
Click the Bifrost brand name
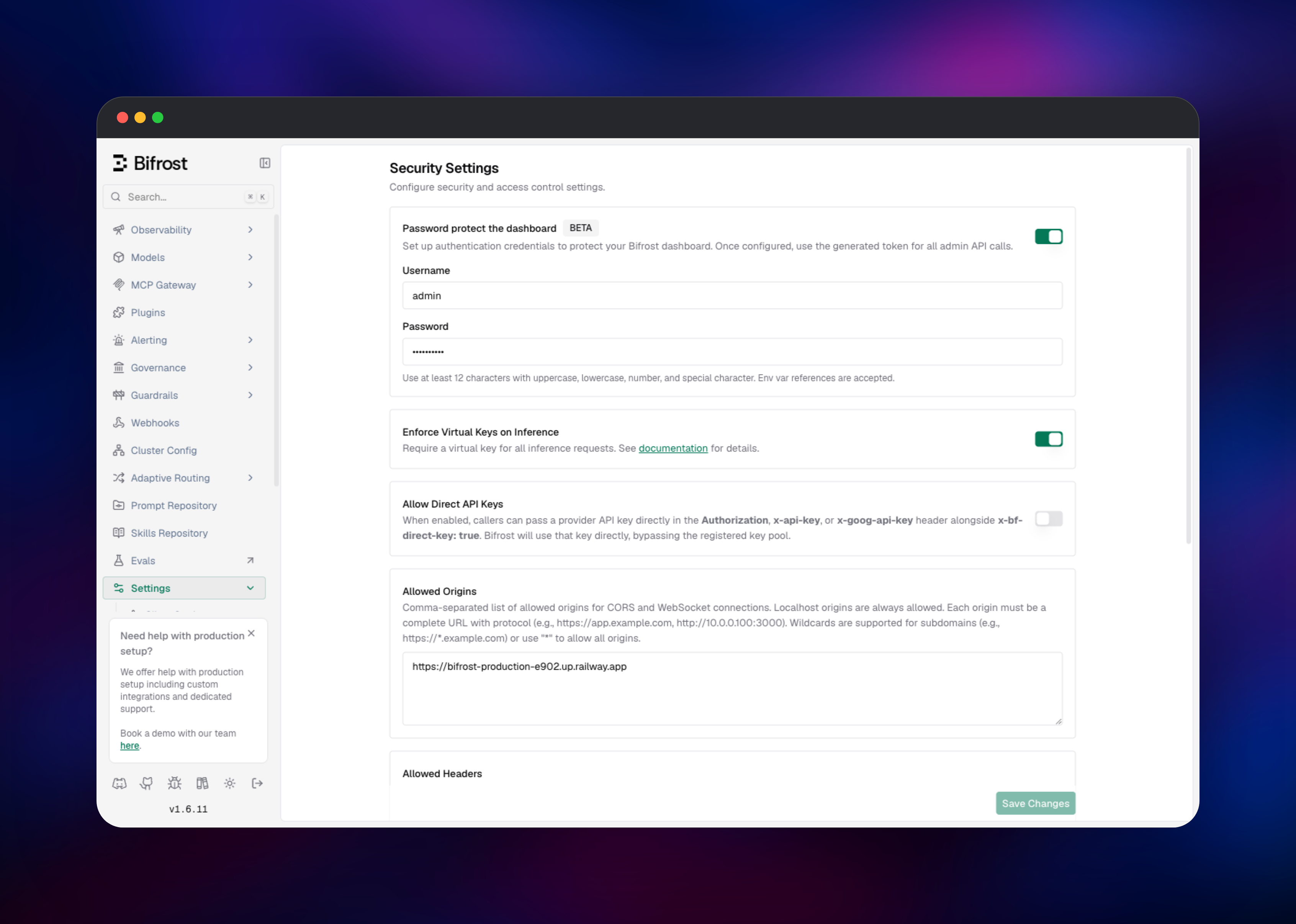click(x=160, y=164)
